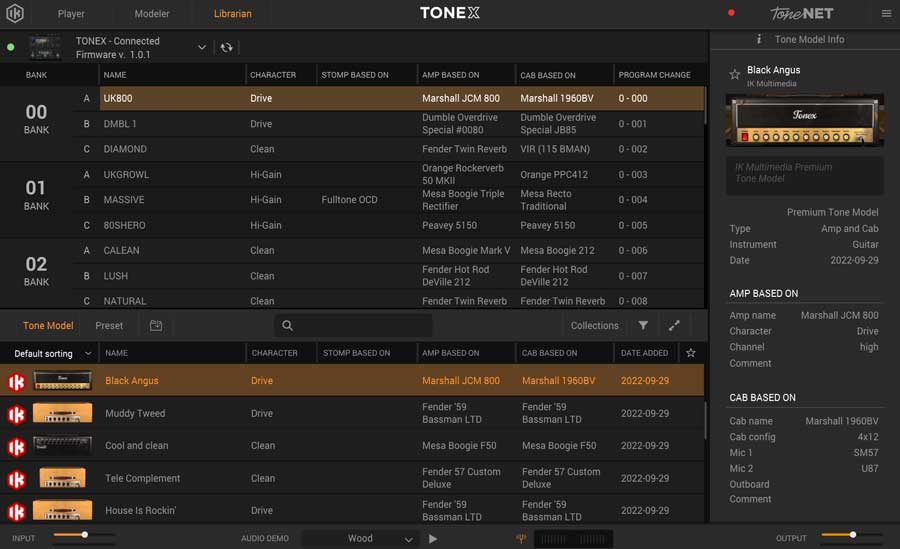Open the Librarian tab

pyautogui.click(x=232, y=14)
